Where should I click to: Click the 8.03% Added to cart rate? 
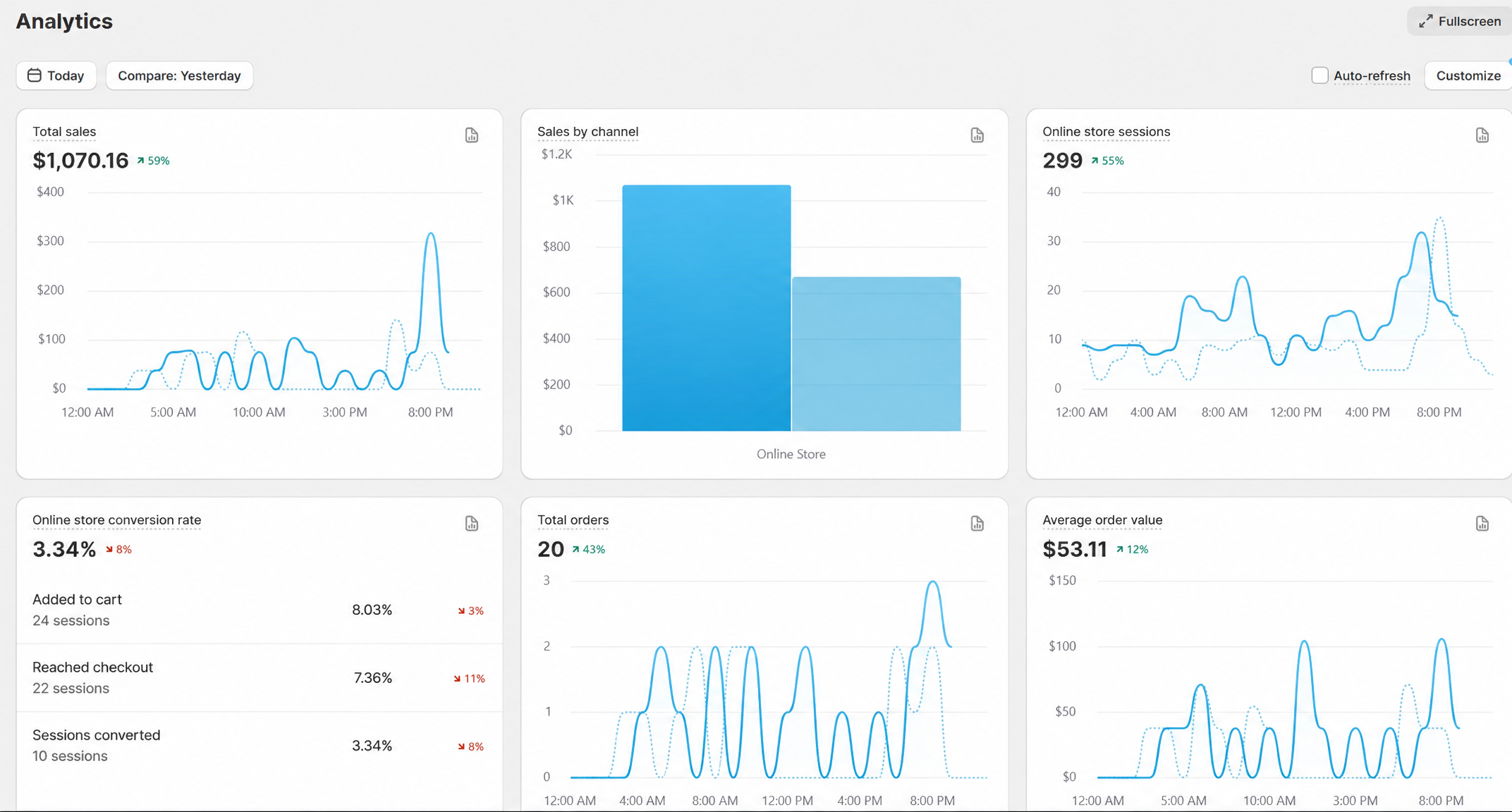click(372, 610)
